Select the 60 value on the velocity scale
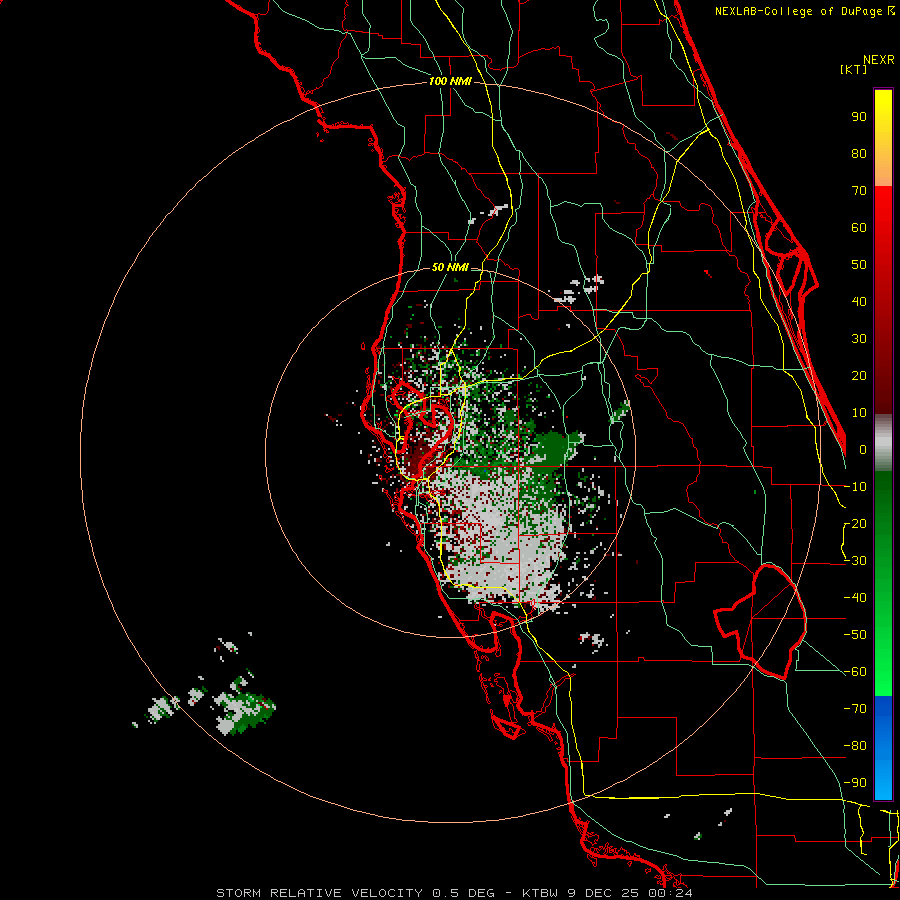900x900 pixels. pyautogui.click(x=859, y=228)
